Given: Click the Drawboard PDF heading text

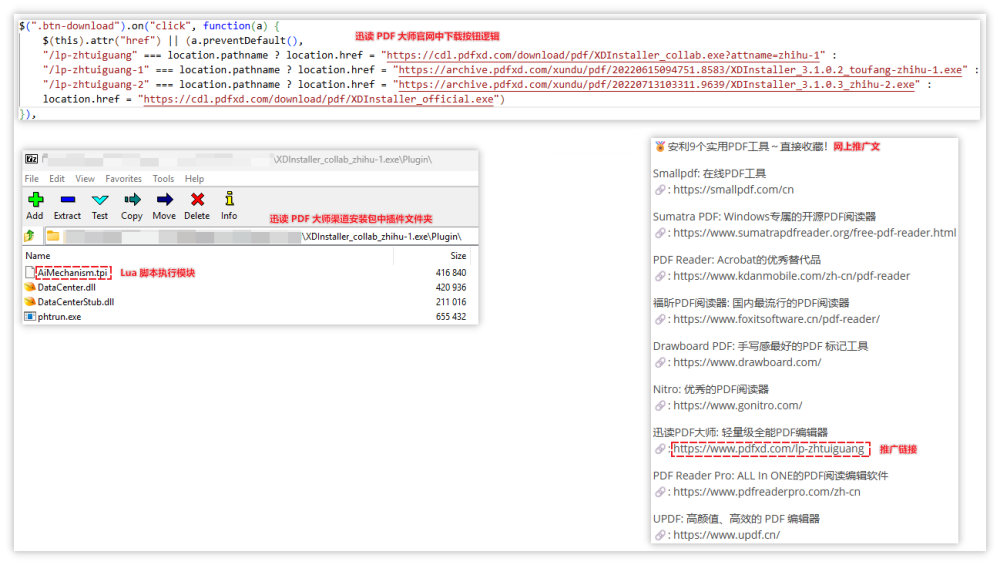Looking at the screenshot, I should (760, 346).
